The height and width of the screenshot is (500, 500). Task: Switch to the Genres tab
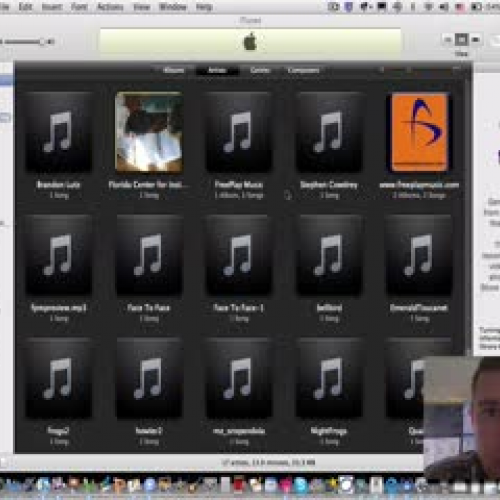(x=260, y=70)
